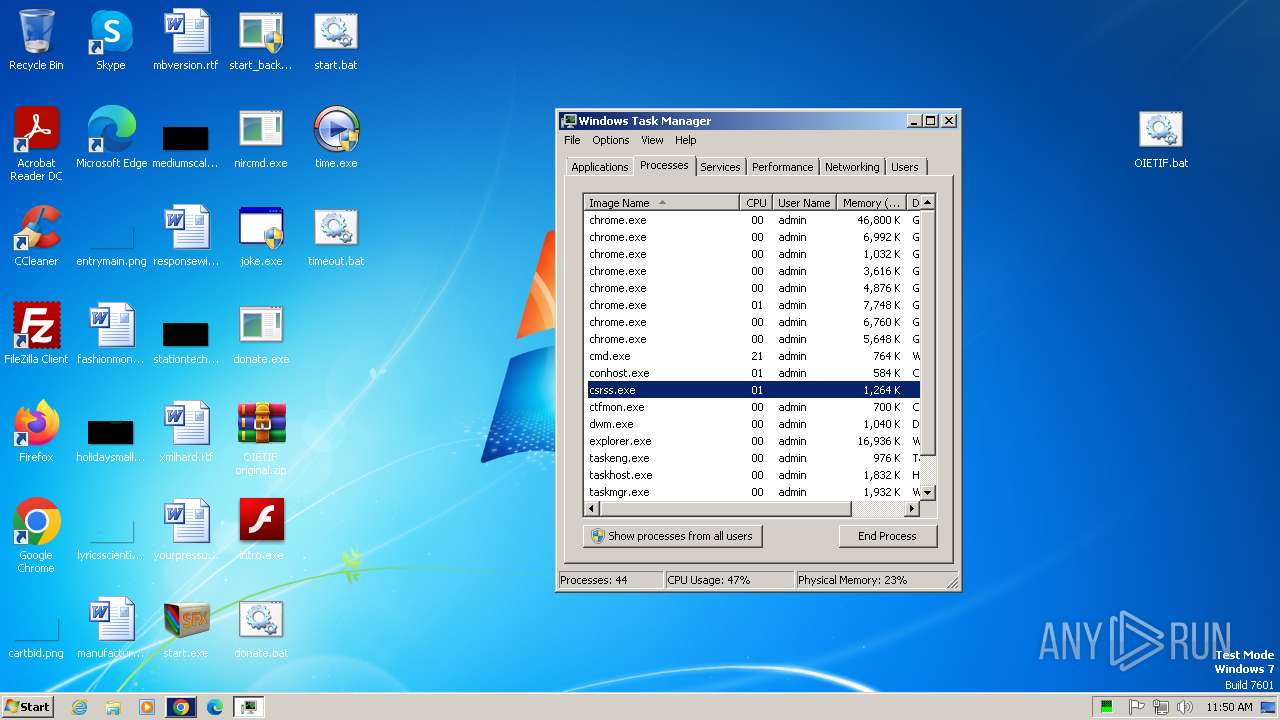Select the donate.bat desktop icon
The height and width of the screenshot is (720, 1280).
[261, 628]
